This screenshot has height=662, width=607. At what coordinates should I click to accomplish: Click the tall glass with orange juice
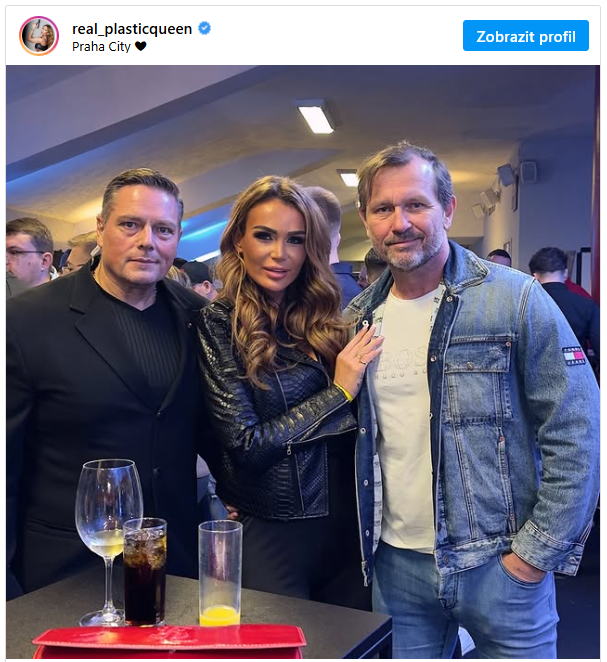[220, 573]
